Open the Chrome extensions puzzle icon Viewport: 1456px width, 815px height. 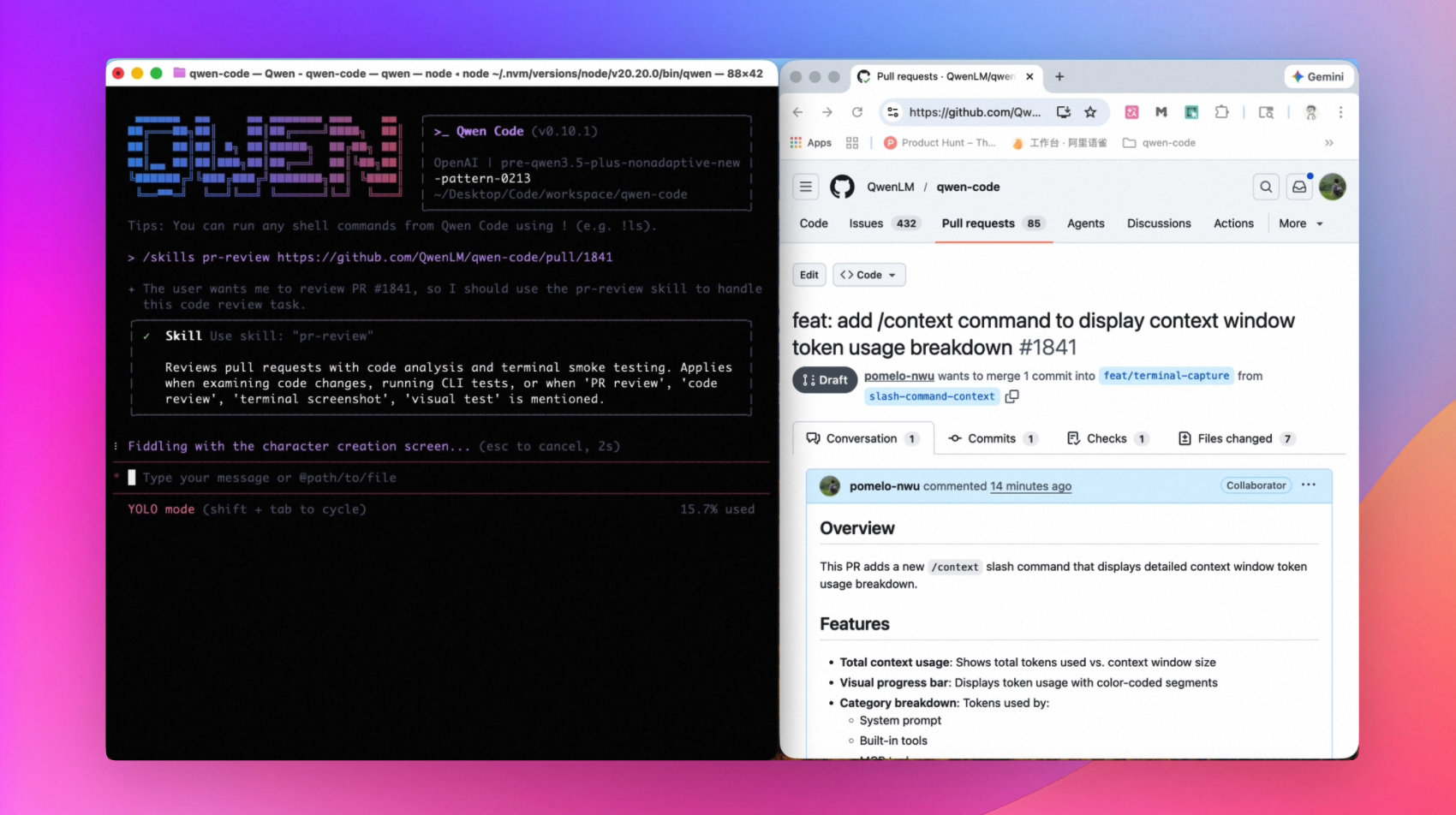[1222, 112]
